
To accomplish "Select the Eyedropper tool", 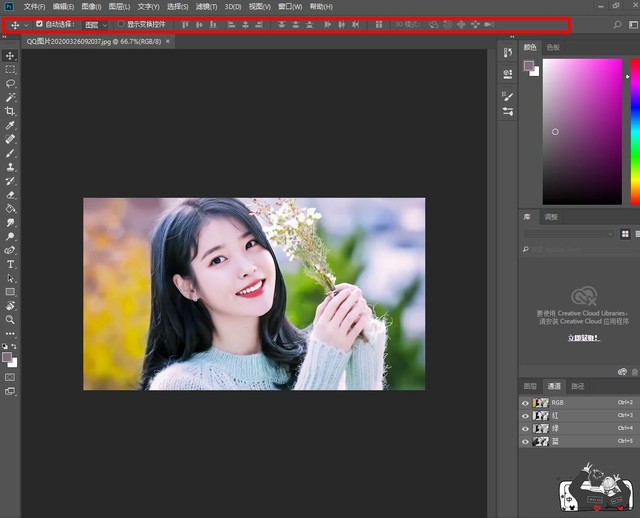I will pyautogui.click(x=10, y=127).
